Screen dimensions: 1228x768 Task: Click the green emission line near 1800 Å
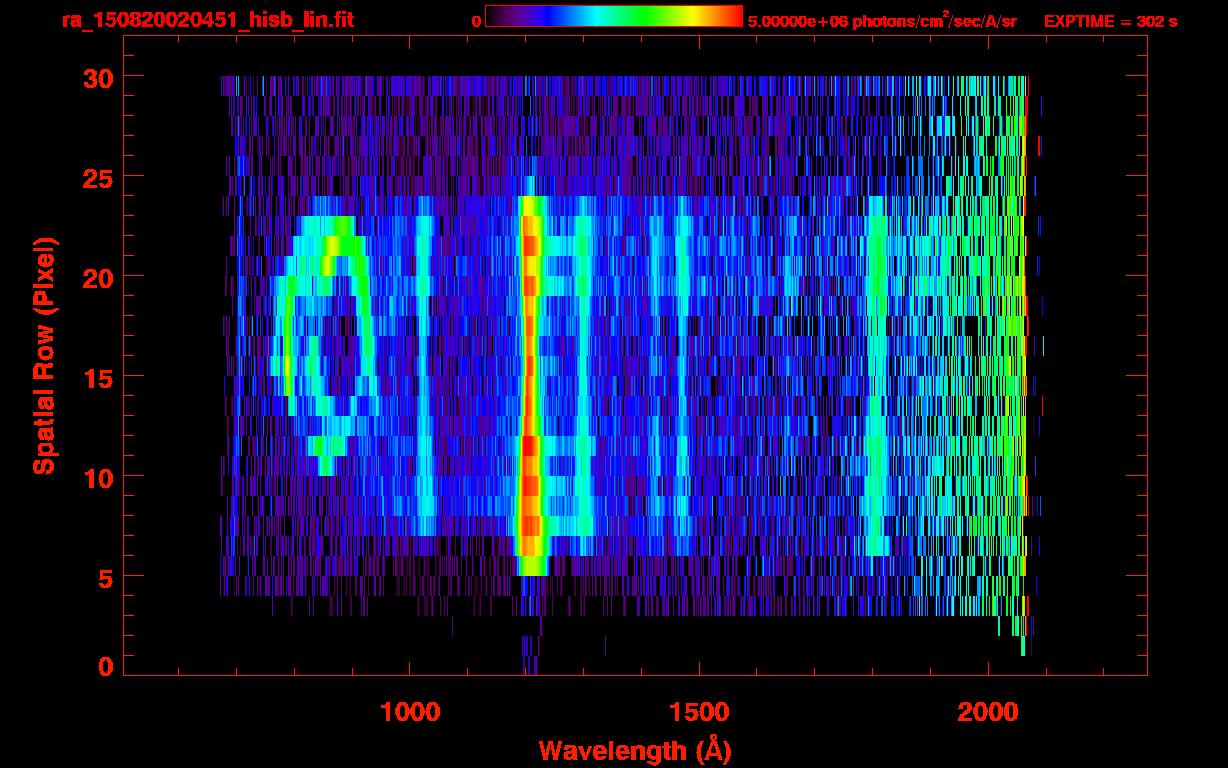[x=877, y=375]
